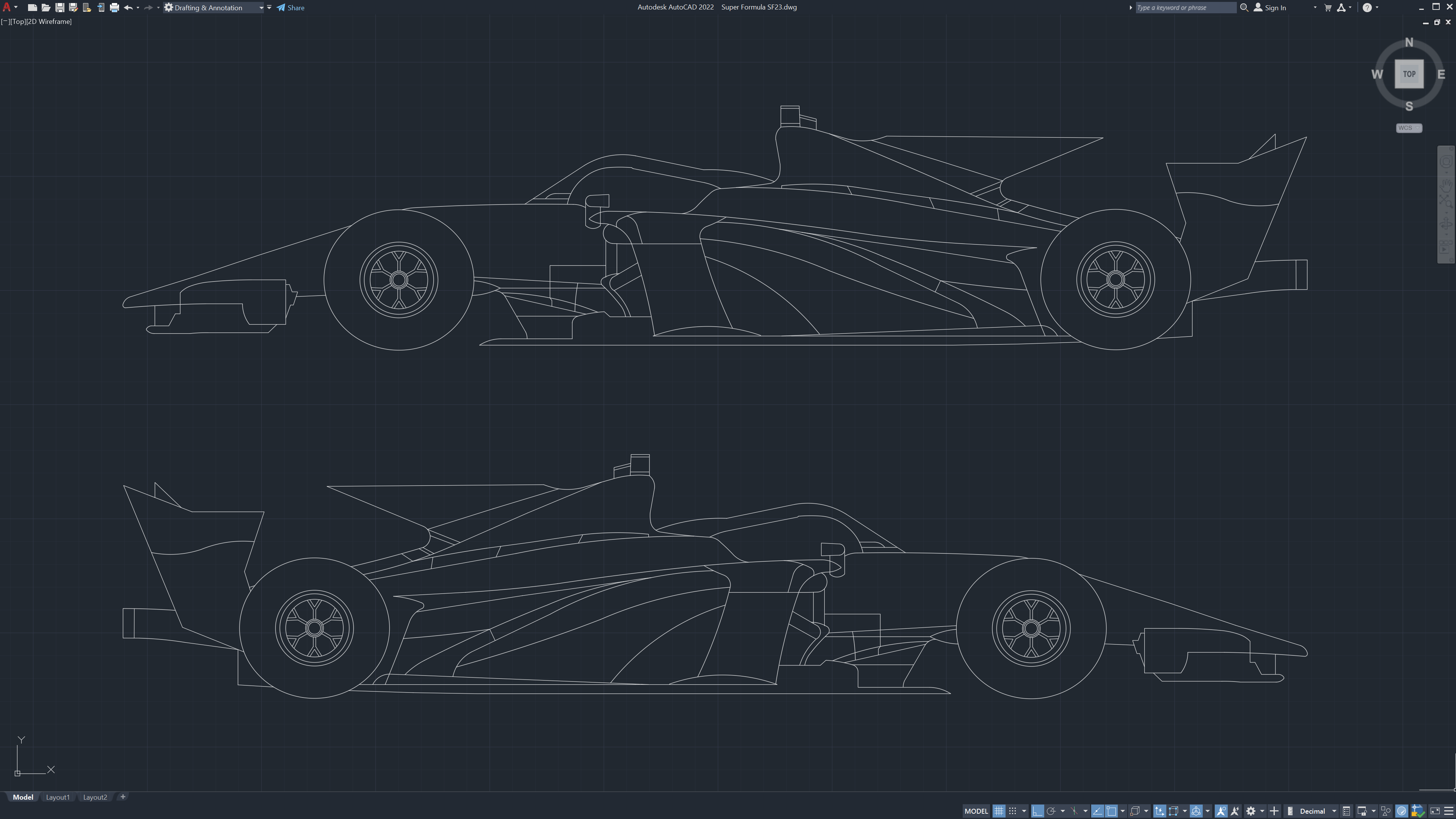
Task: Open the Autodesk App Store cart
Action: click(1328, 7)
